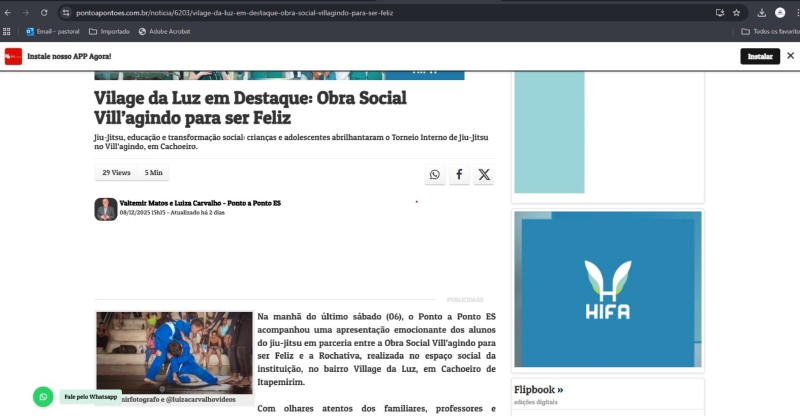Share article on X (Twitter)

pyautogui.click(x=484, y=174)
